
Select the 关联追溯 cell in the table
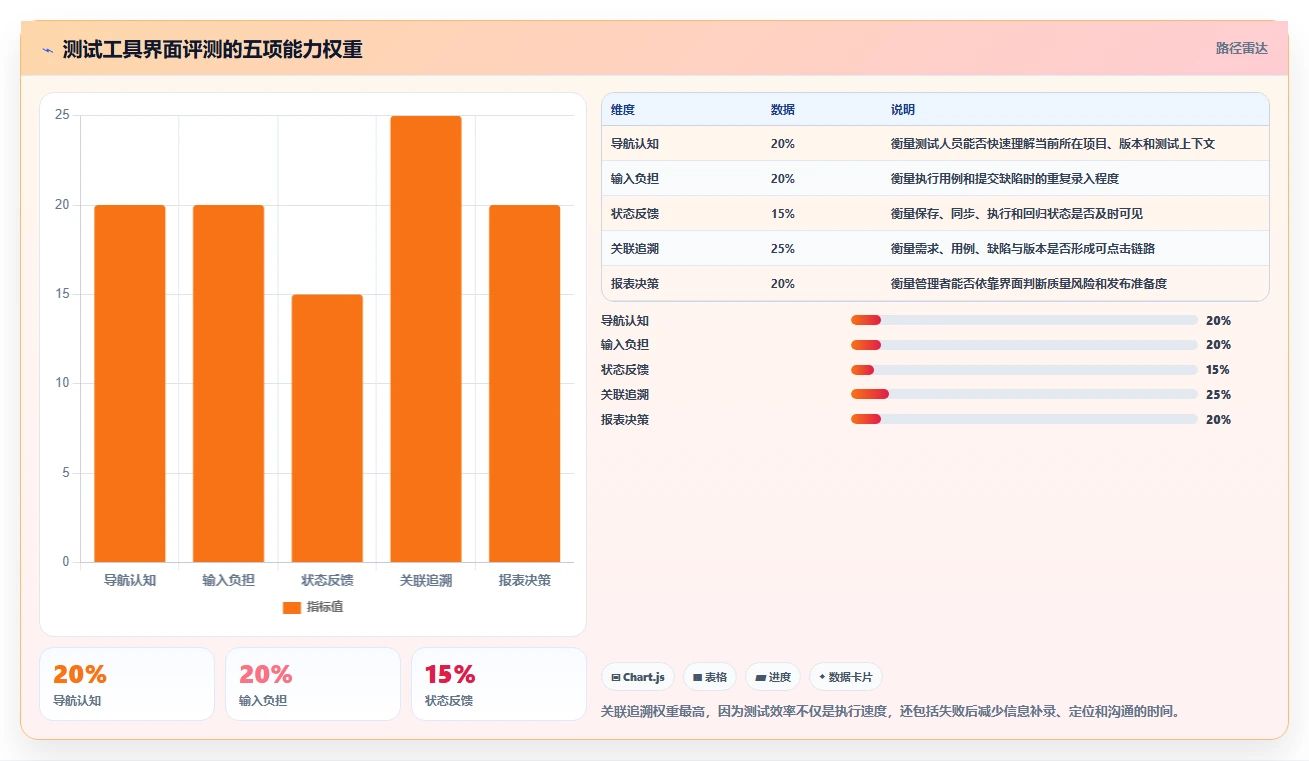(x=635, y=249)
